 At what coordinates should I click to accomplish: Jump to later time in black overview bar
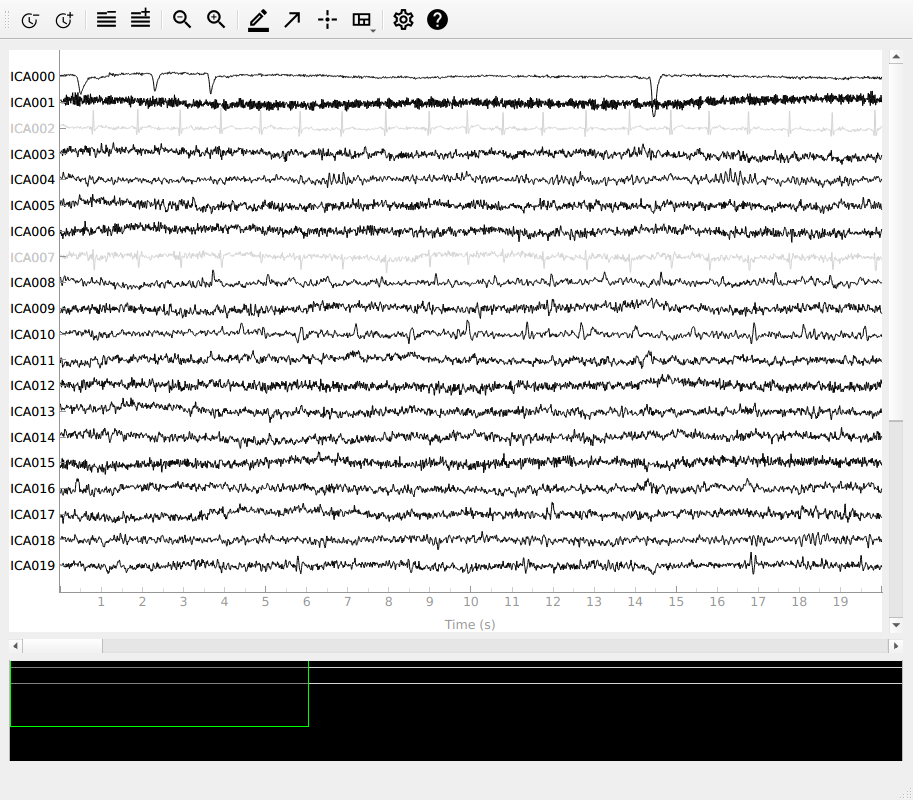pyautogui.click(x=606, y=710)
